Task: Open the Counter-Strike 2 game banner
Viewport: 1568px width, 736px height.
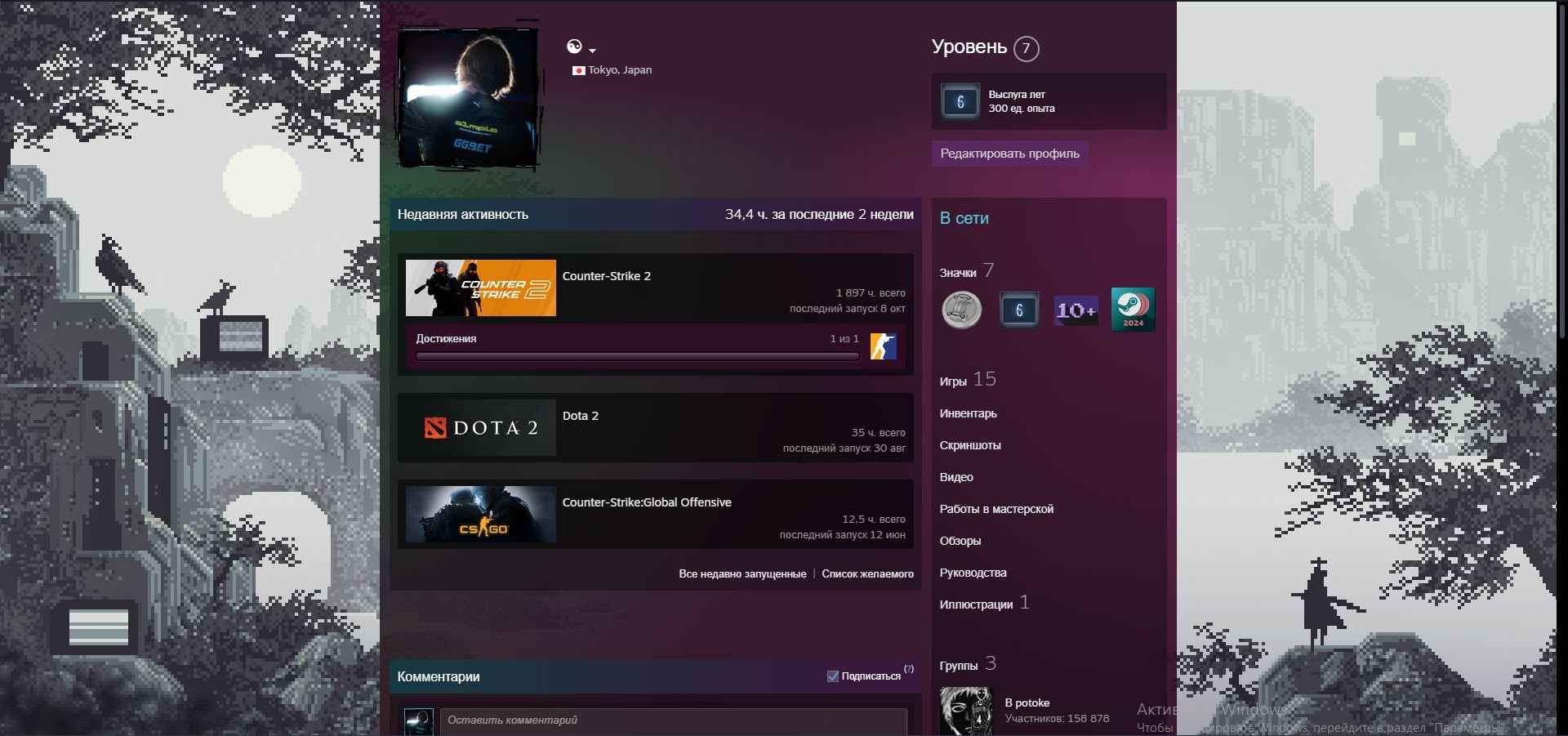Action: (481, 288)
